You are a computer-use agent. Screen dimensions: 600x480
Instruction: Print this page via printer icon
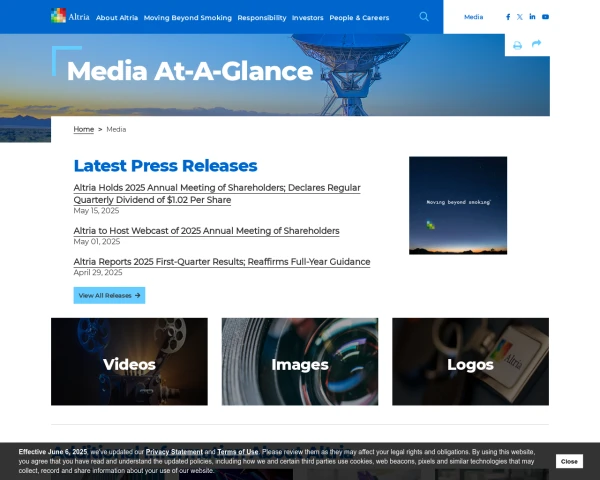517,46
